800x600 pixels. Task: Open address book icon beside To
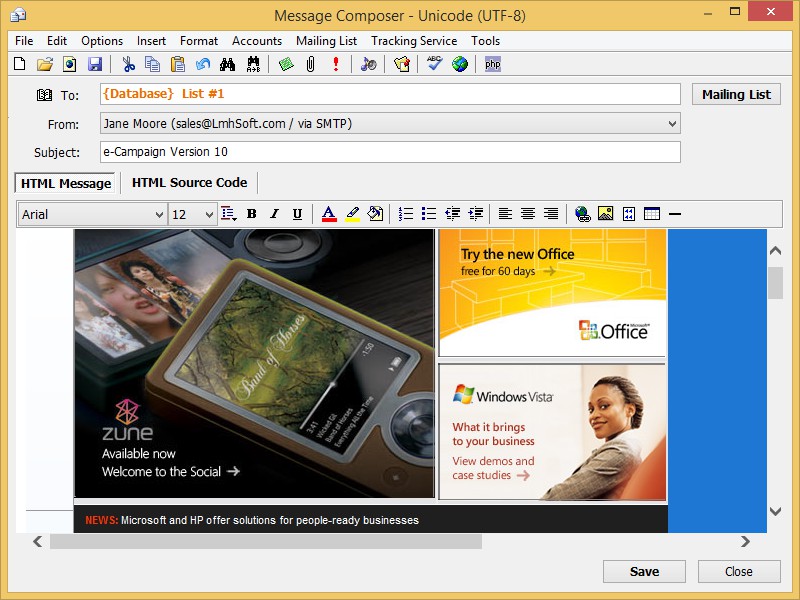(x=44, y=95)
